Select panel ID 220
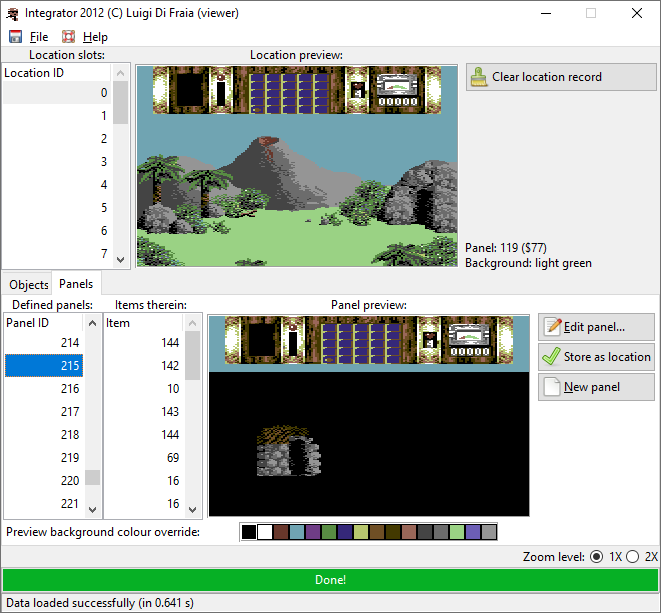 [44, 481]
